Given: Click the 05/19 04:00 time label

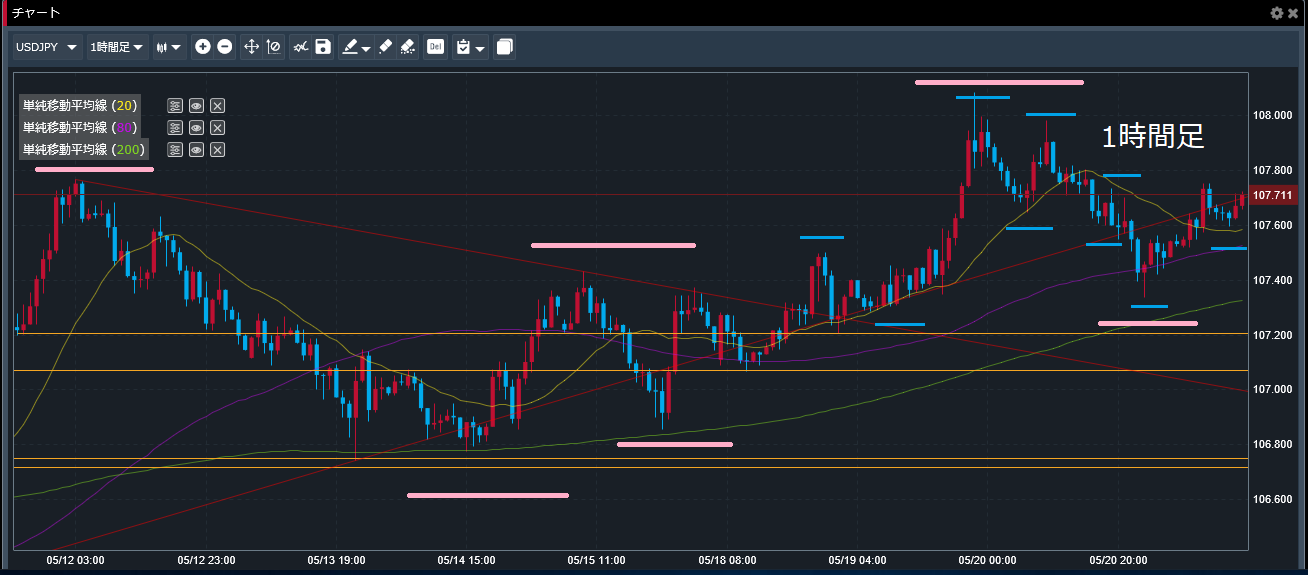Looking at the screenshot, I should (857, 561).
